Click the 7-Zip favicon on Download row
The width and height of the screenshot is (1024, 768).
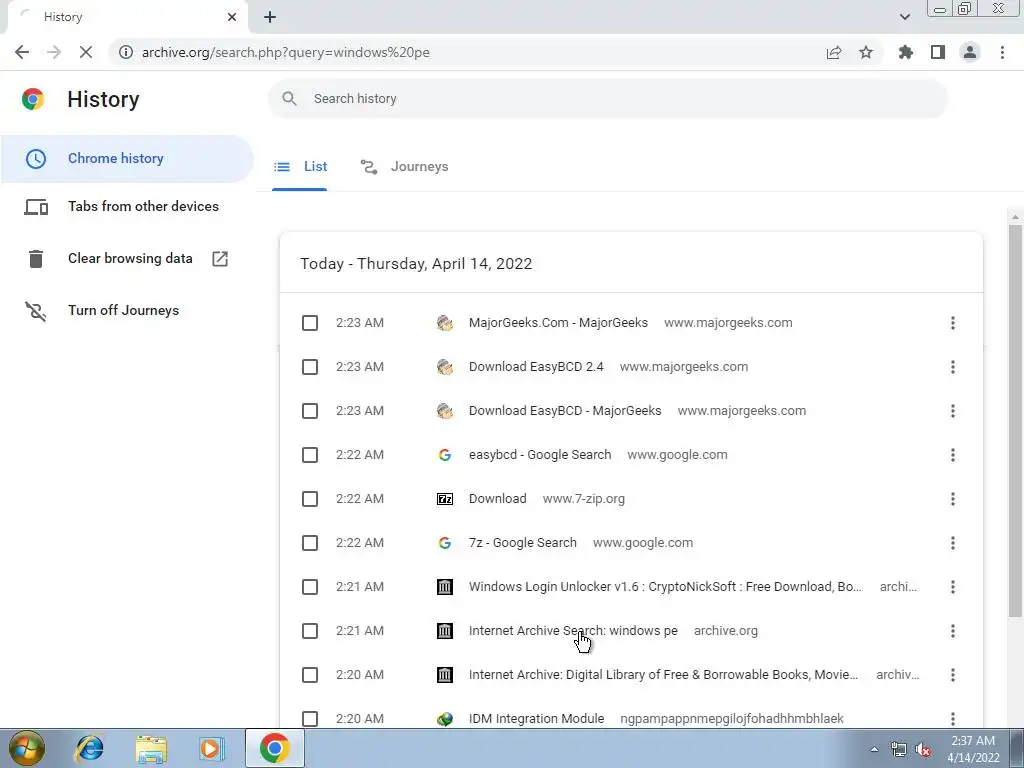445,499
